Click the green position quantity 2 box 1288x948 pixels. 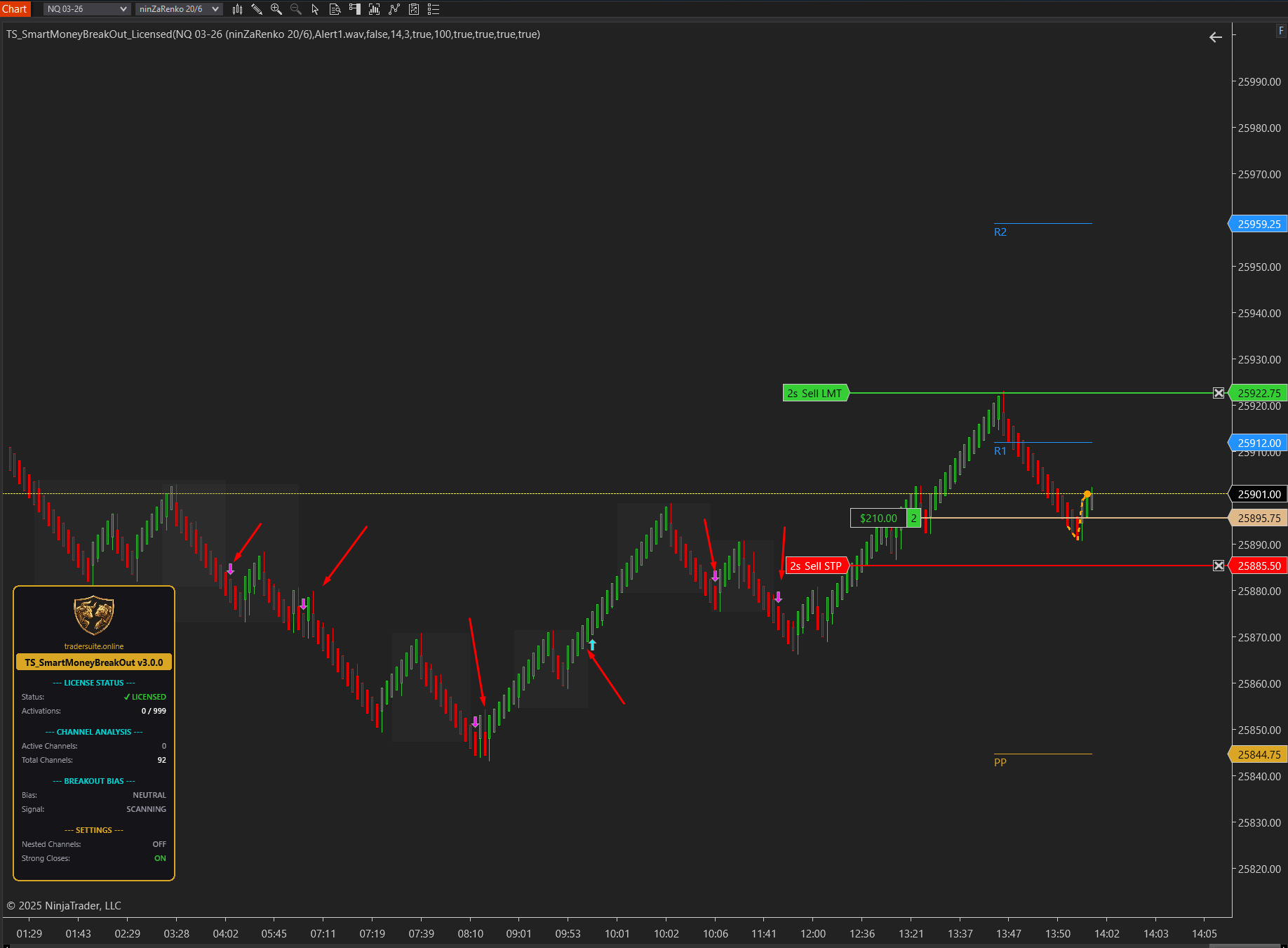click(x=913, y=518)
